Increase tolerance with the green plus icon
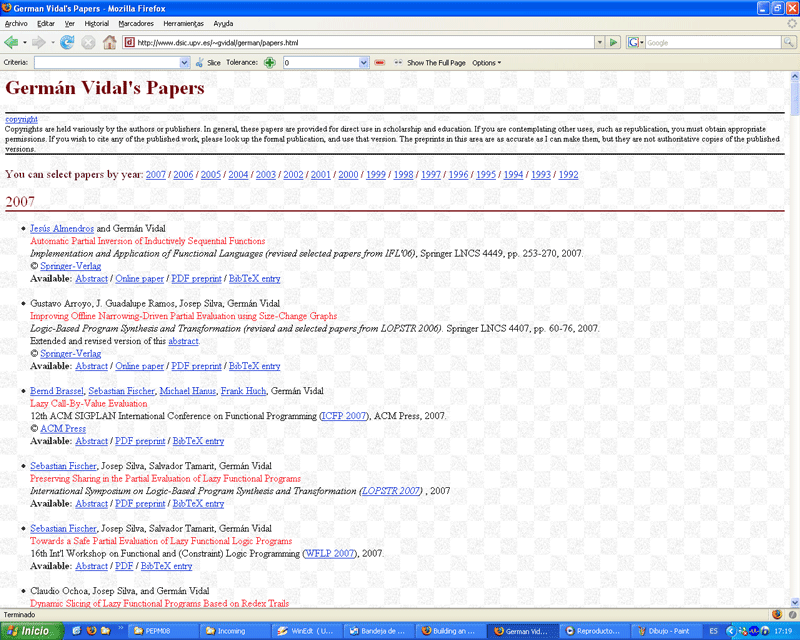This screenshot has height=640, width=800. (x=270, y=62)
